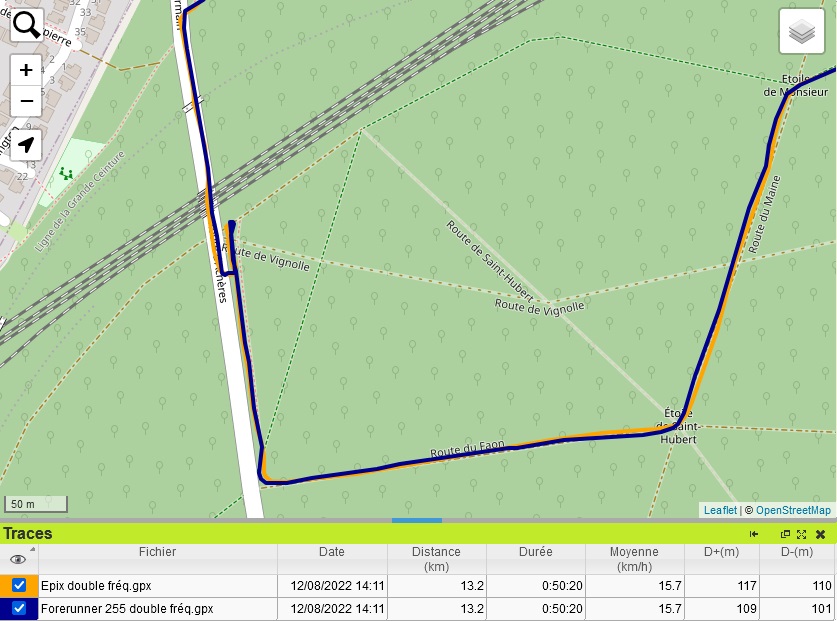837x621 pixels.
Task: Open the OpenStreetMap copyright link
Action: pos(793,510)
